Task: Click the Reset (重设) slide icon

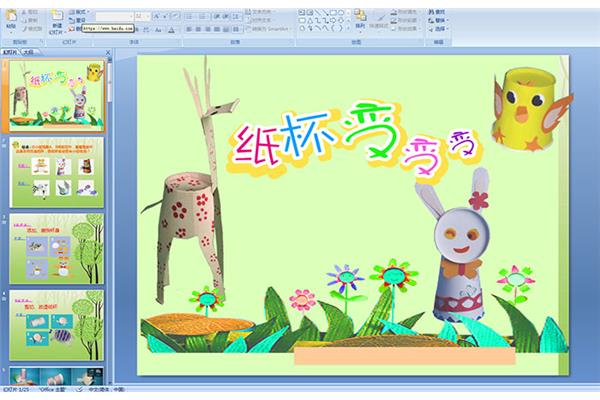Action: [72, 20]
